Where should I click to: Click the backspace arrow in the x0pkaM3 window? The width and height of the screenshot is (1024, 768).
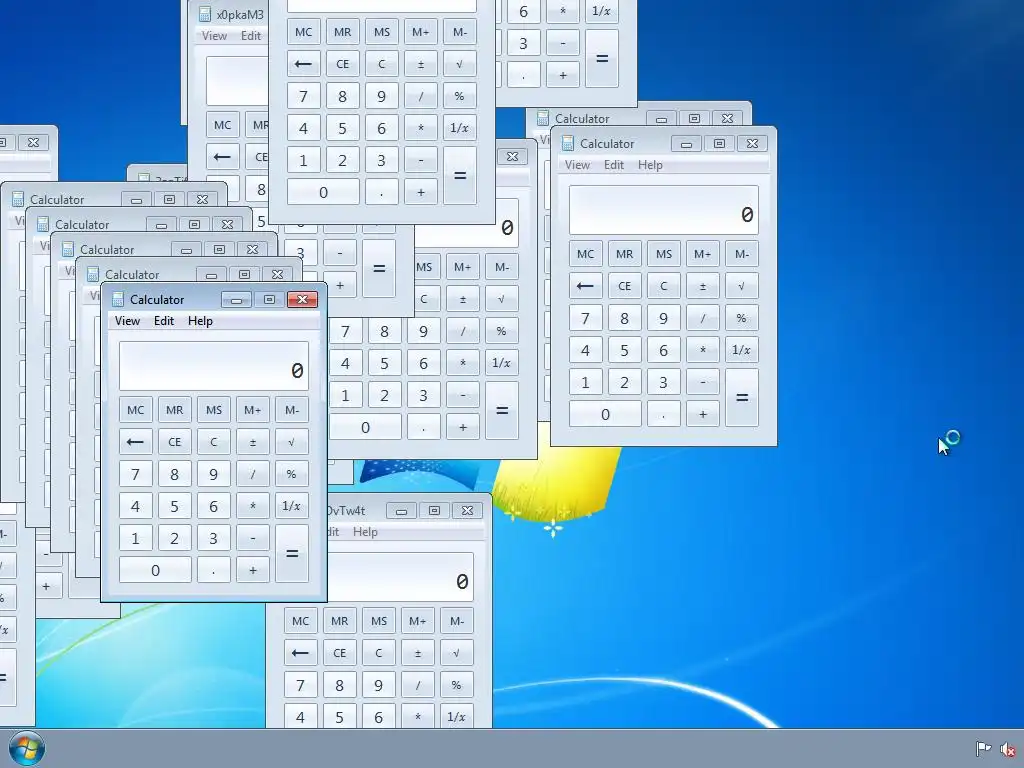(222, 157)
